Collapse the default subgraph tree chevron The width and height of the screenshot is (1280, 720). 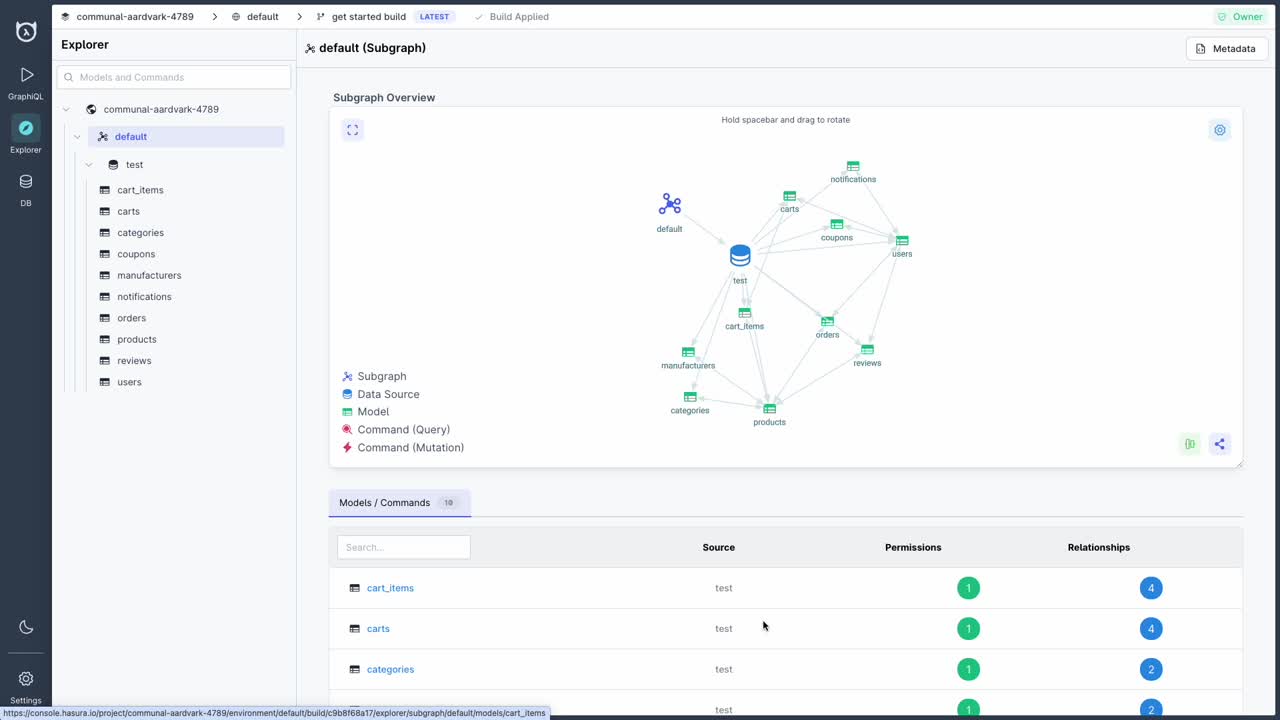tap(77, 137)
